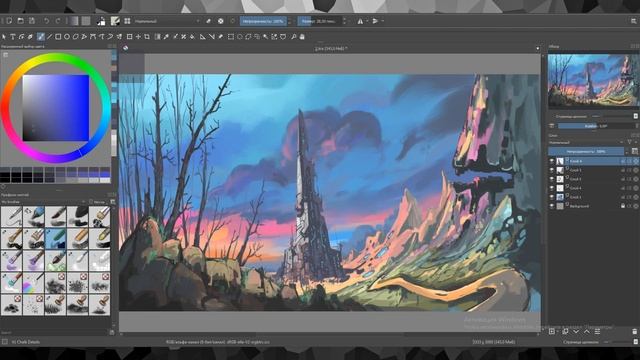Viewport: 640px width, 360px height.
Task: Open an existing file via folder icon
Action: 20,21
